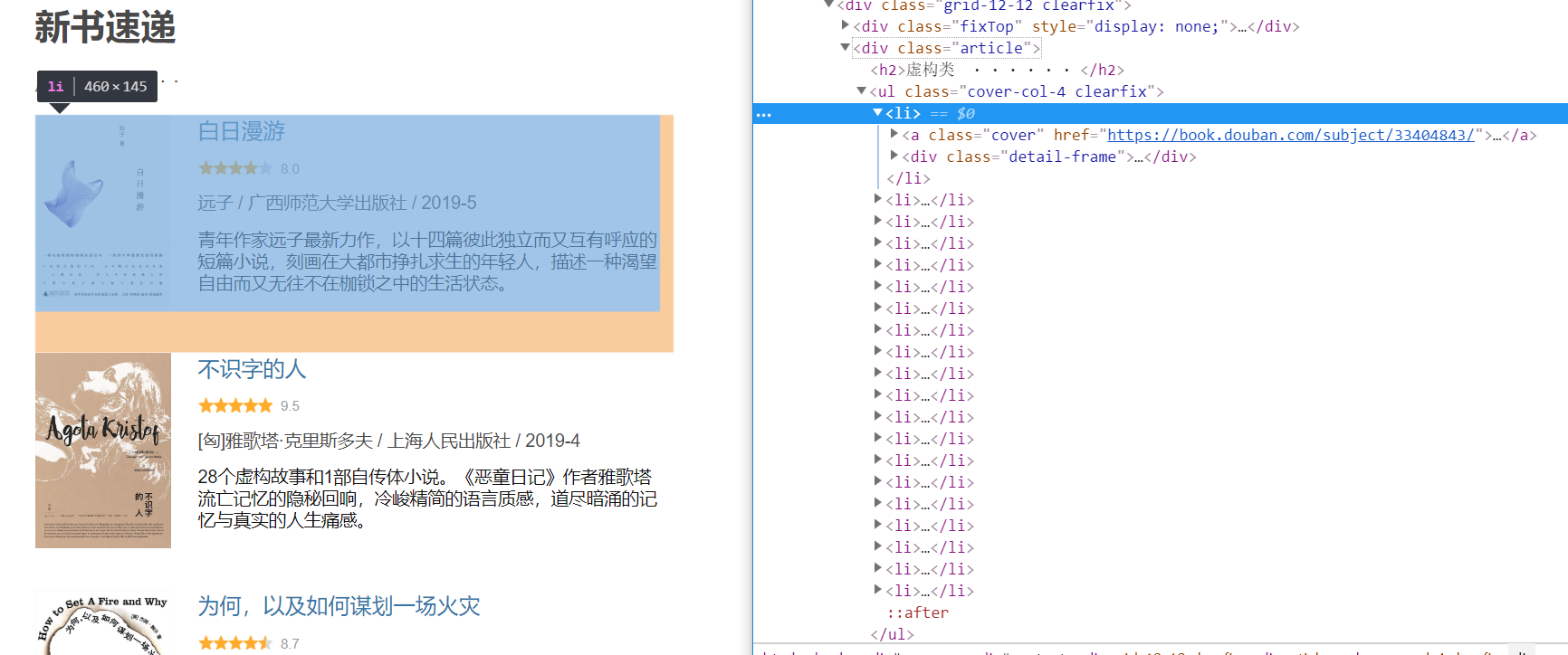Click the ellipsis inside the detail-frame div

point(1139,158)
